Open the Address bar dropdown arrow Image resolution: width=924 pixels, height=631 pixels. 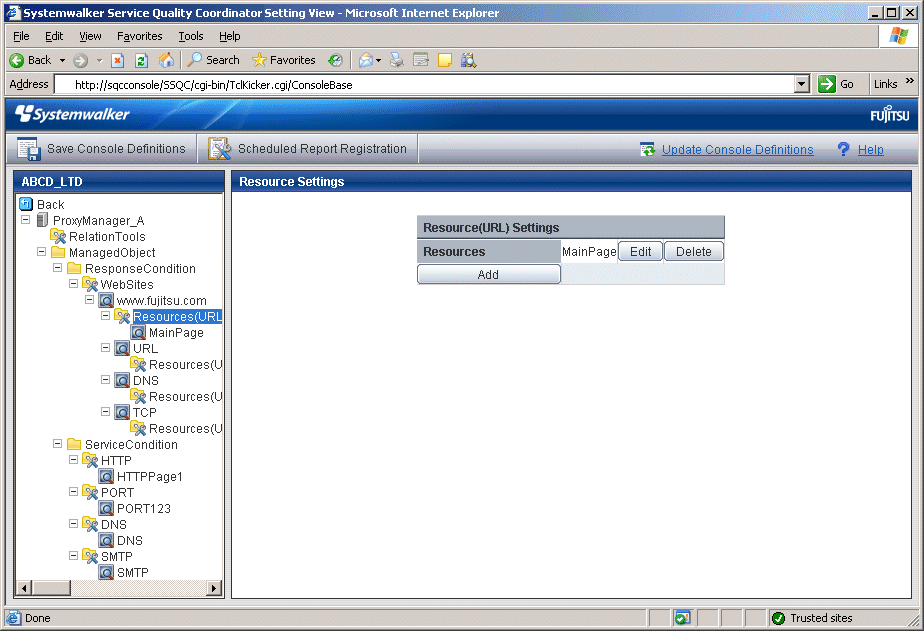pos(801,84)
